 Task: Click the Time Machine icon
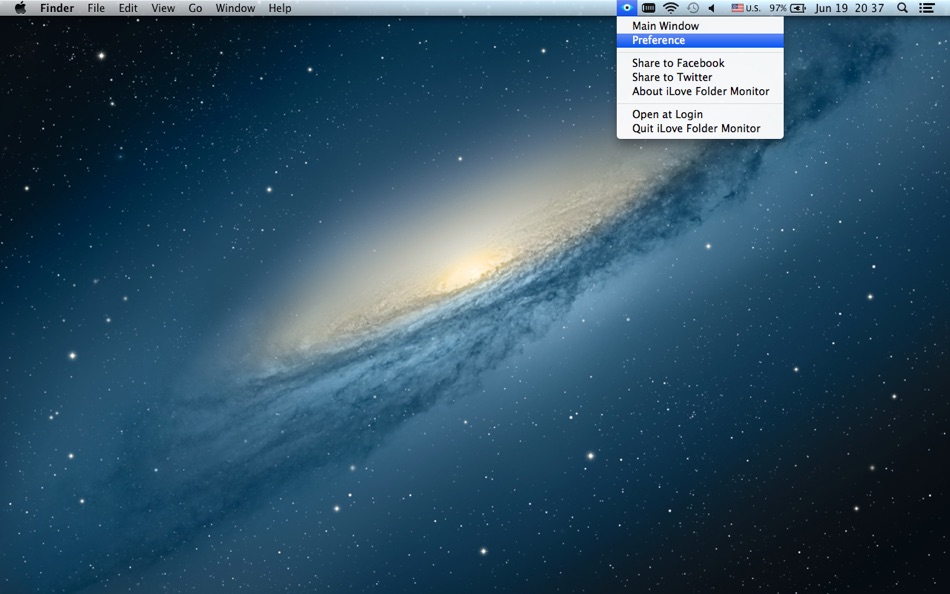692,8
